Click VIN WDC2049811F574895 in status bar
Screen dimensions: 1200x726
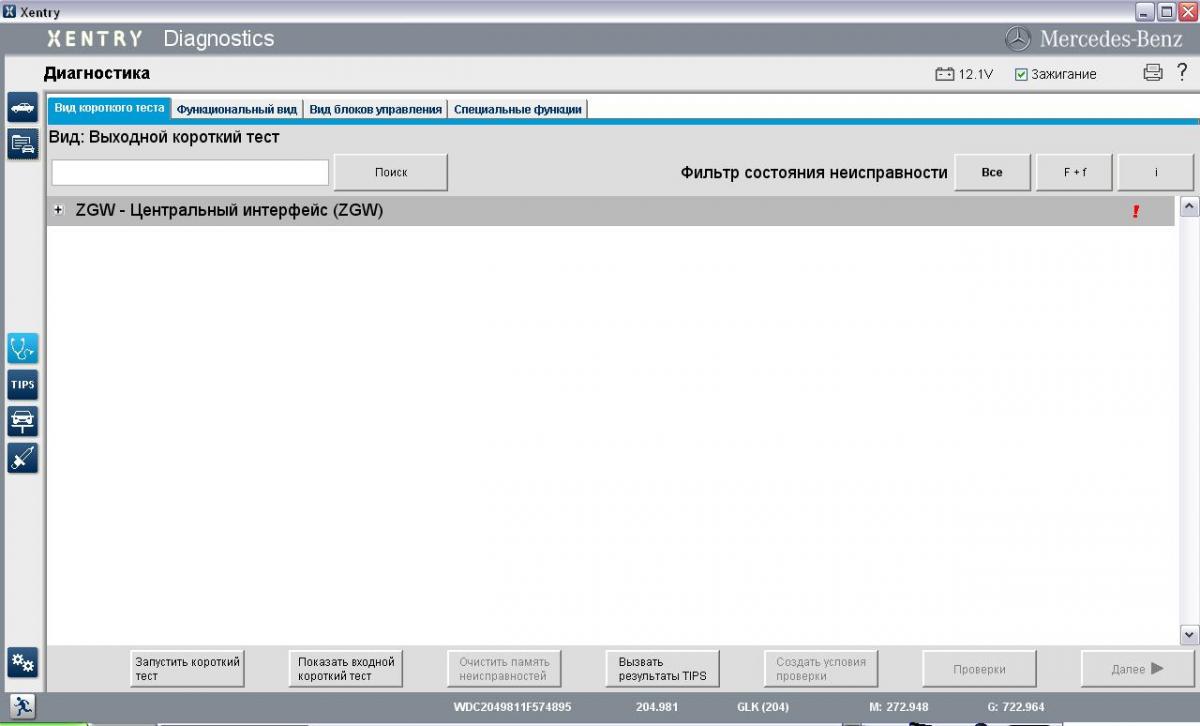pyautogui.click(x=512, y=707)
